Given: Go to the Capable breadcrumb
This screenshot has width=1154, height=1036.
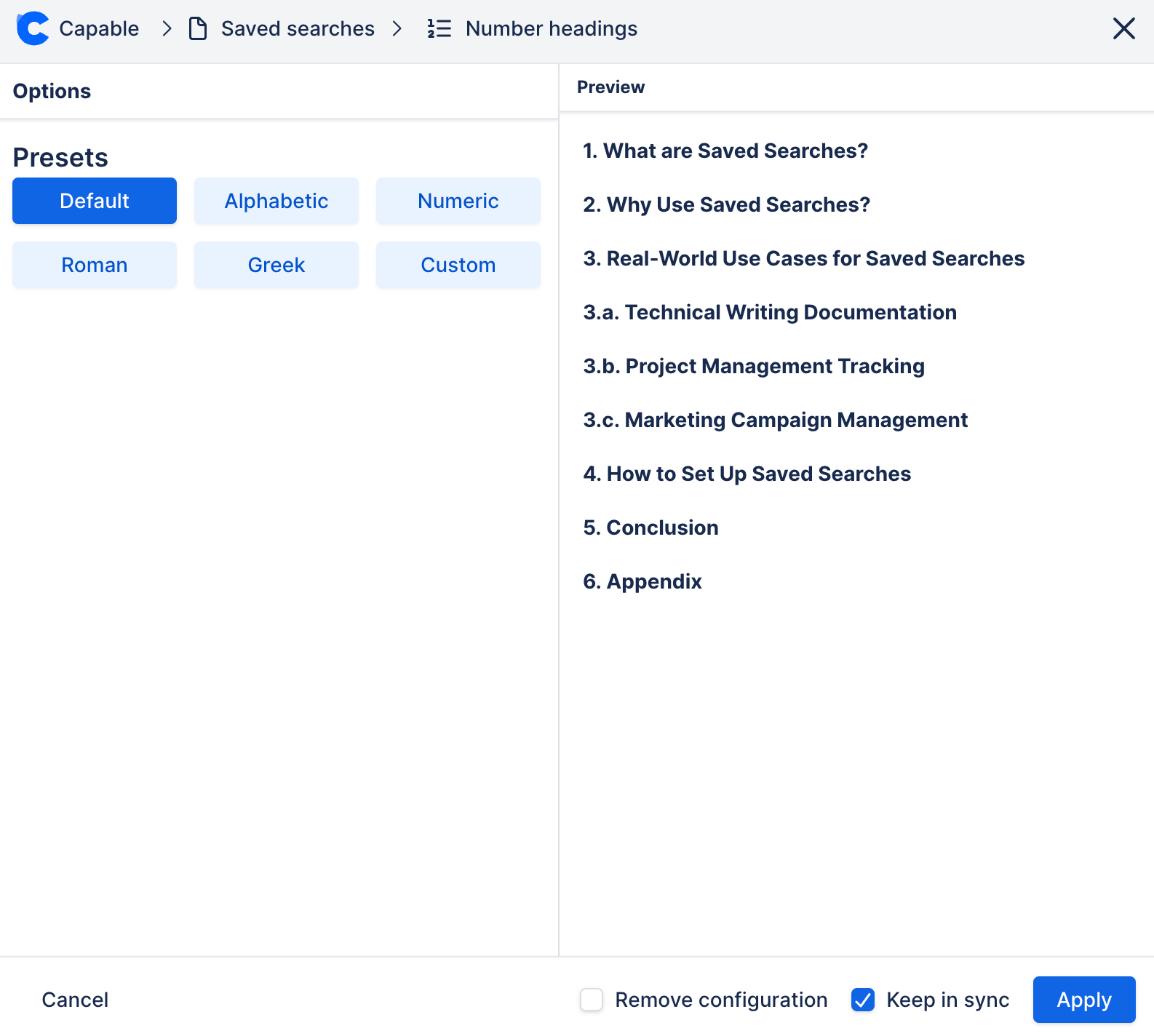Looking at the screenshot, I should [99, 29].
